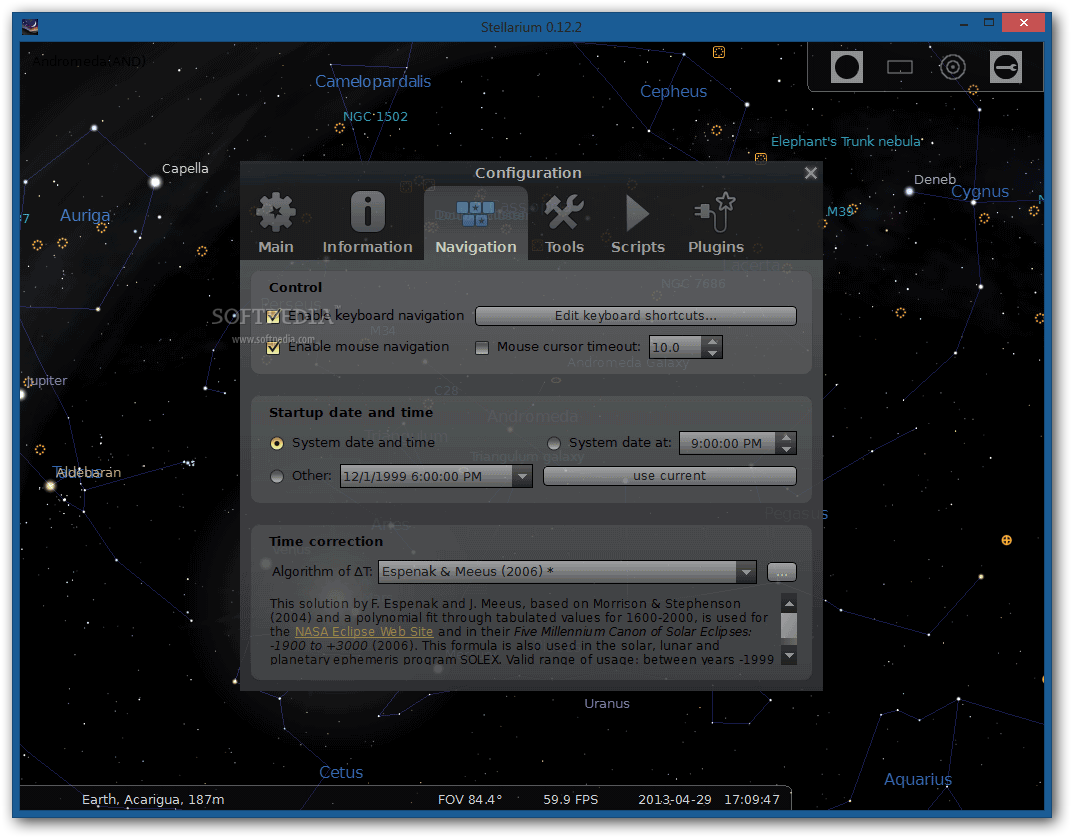Open the Plugins tab
The width and height of the screenshot is (1072, 838).
click(716, 224)
